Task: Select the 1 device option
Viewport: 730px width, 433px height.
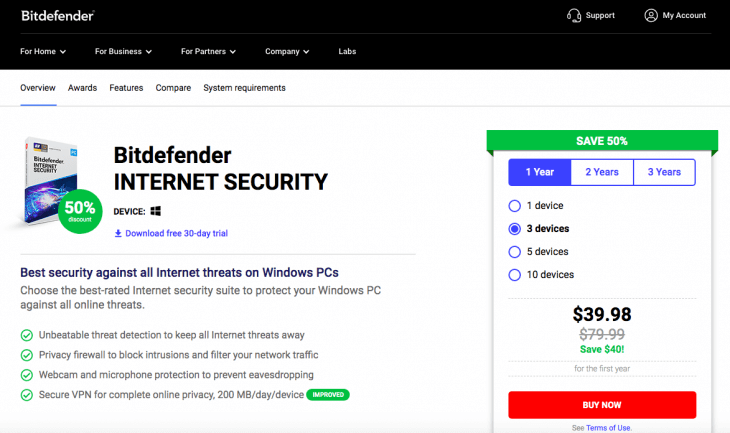Action: 515,206
